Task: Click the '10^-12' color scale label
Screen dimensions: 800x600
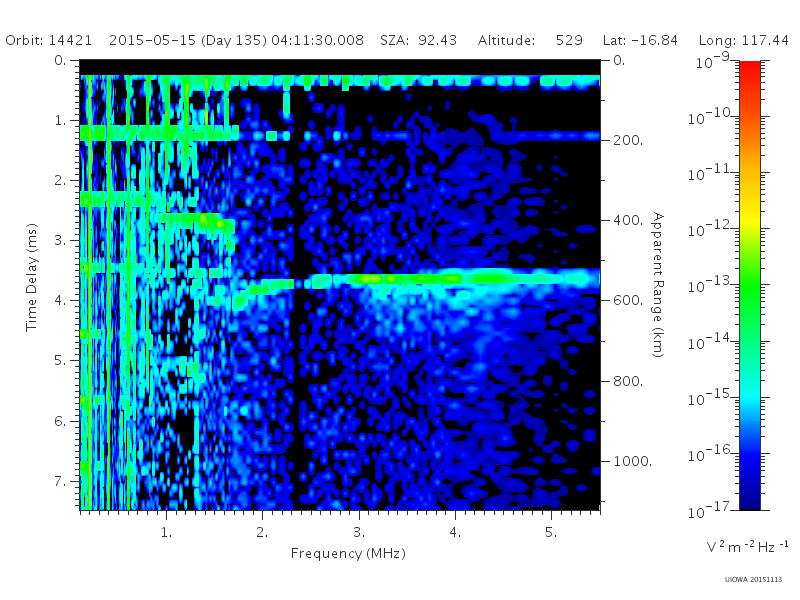Action: tap(711, 229)
